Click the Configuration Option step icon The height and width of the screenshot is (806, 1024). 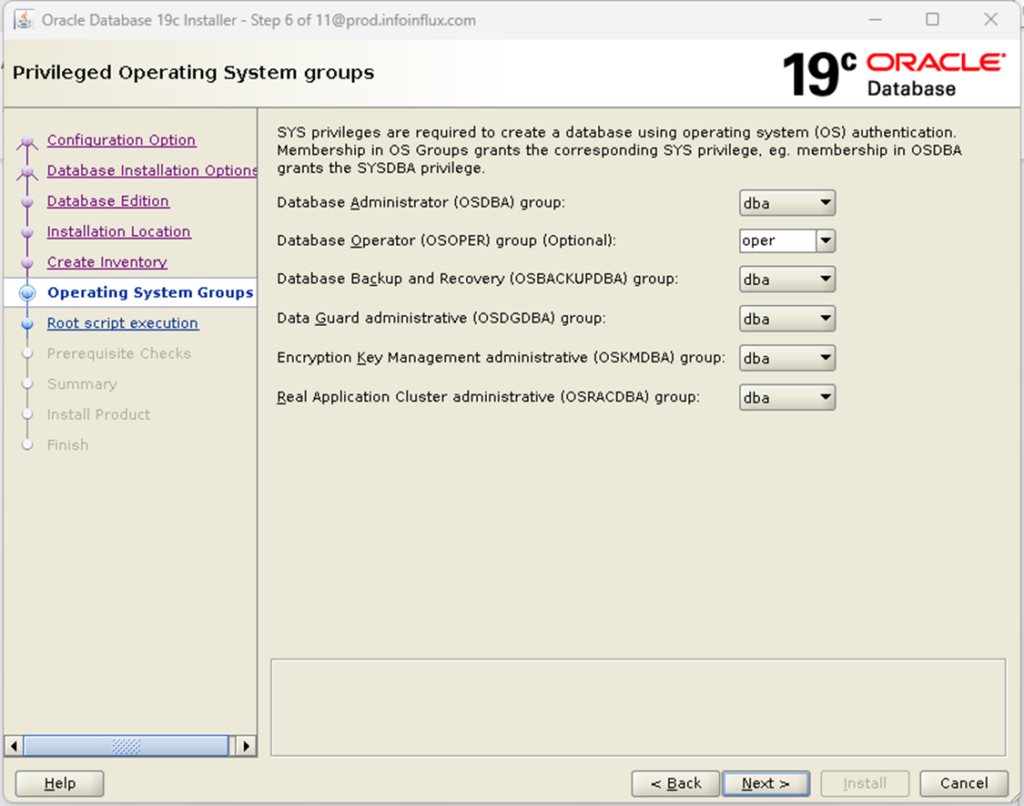tap(29, 140)
